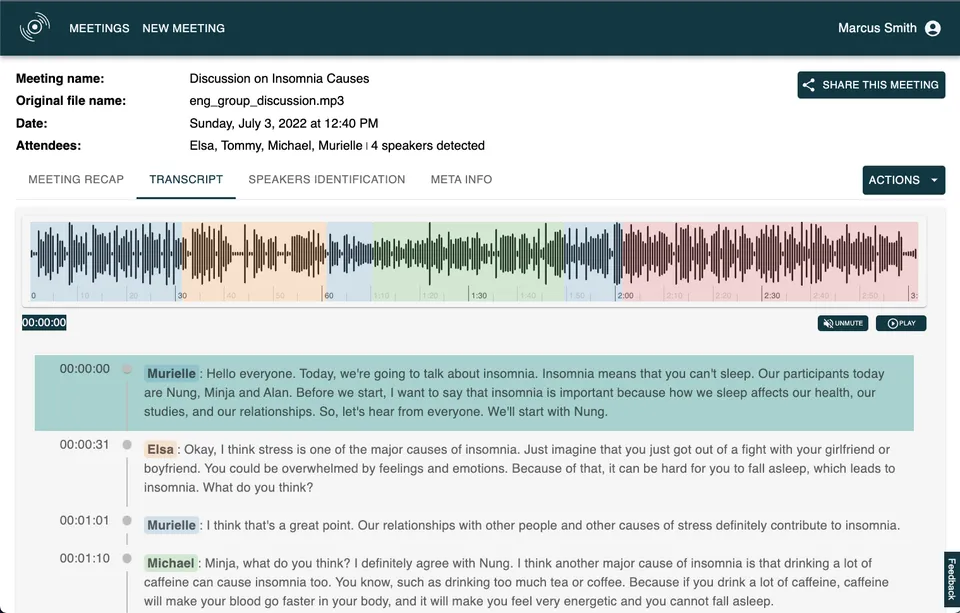
Task: Jump to timestamp 00:01:01
Action: [84, 521]
